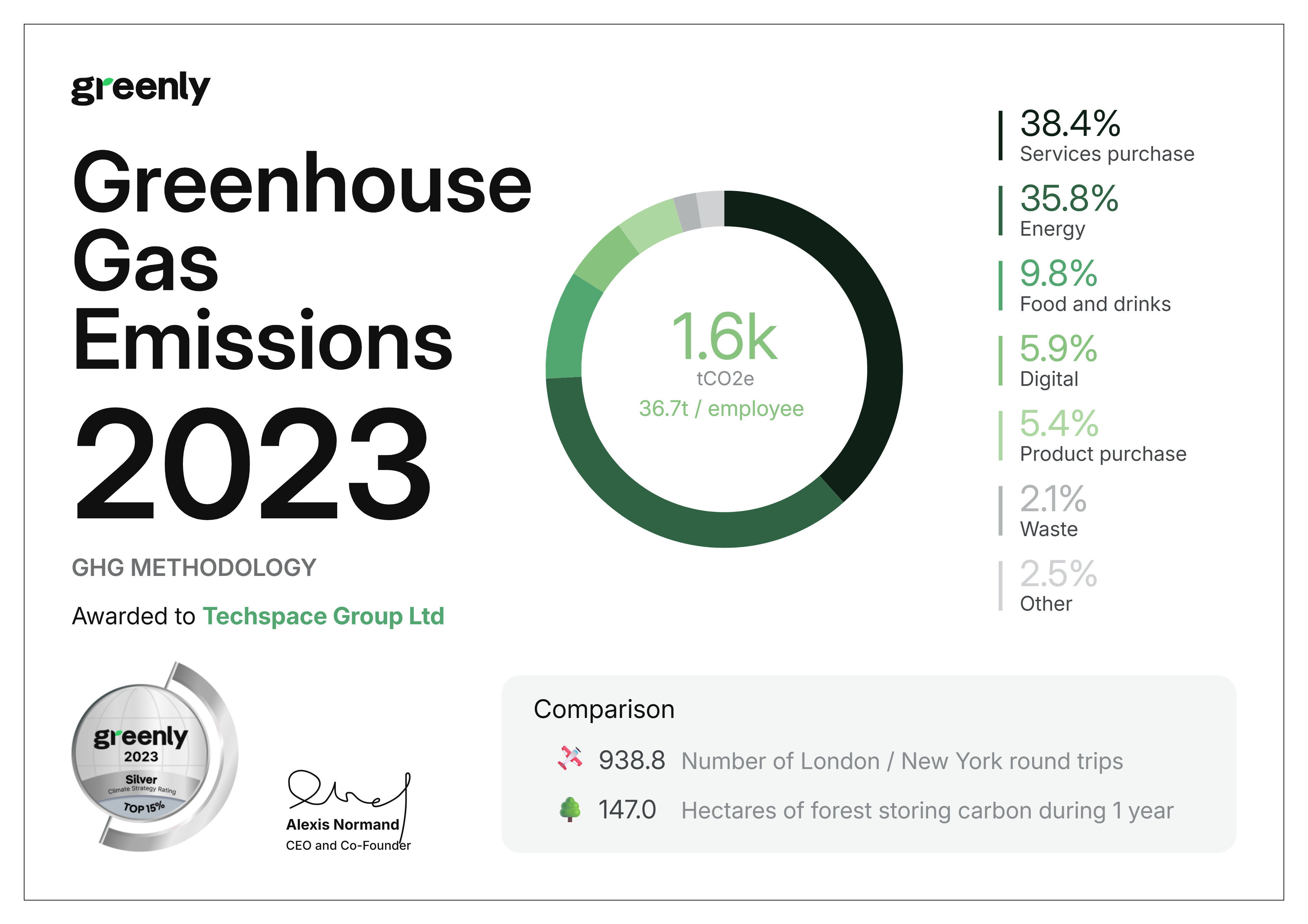Click the 2023 year on silver badge
Image resolution: width=1308 pixels, height=924 pixels.
141,756
